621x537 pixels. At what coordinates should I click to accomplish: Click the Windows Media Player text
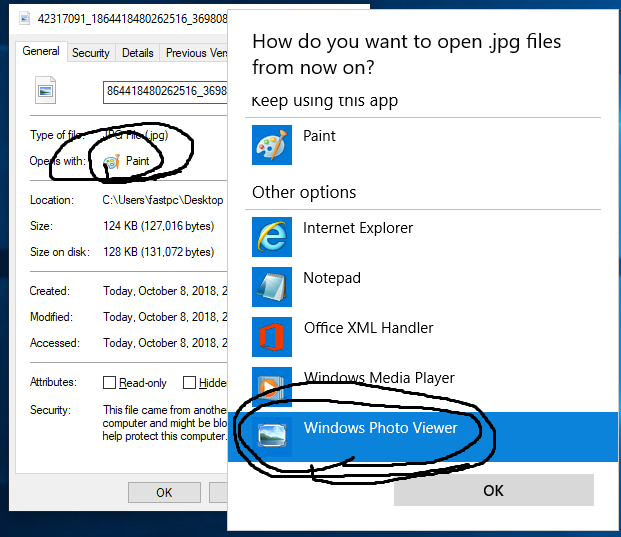(379, 378)
